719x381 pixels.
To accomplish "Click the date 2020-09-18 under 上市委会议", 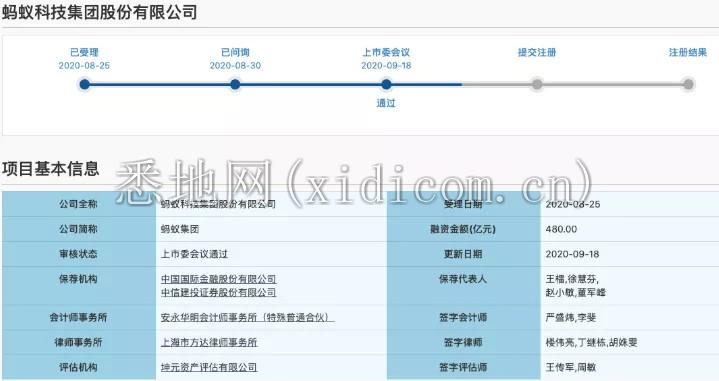I will pos(386,66).
